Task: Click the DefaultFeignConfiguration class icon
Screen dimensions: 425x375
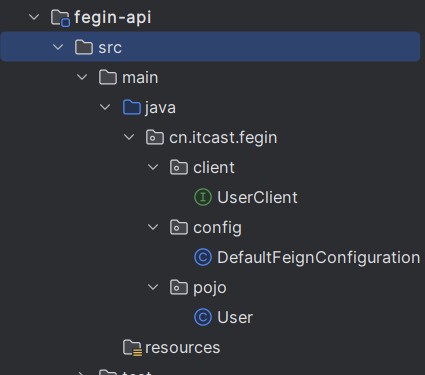Action: pyautogui.click(x=203, y=257)
